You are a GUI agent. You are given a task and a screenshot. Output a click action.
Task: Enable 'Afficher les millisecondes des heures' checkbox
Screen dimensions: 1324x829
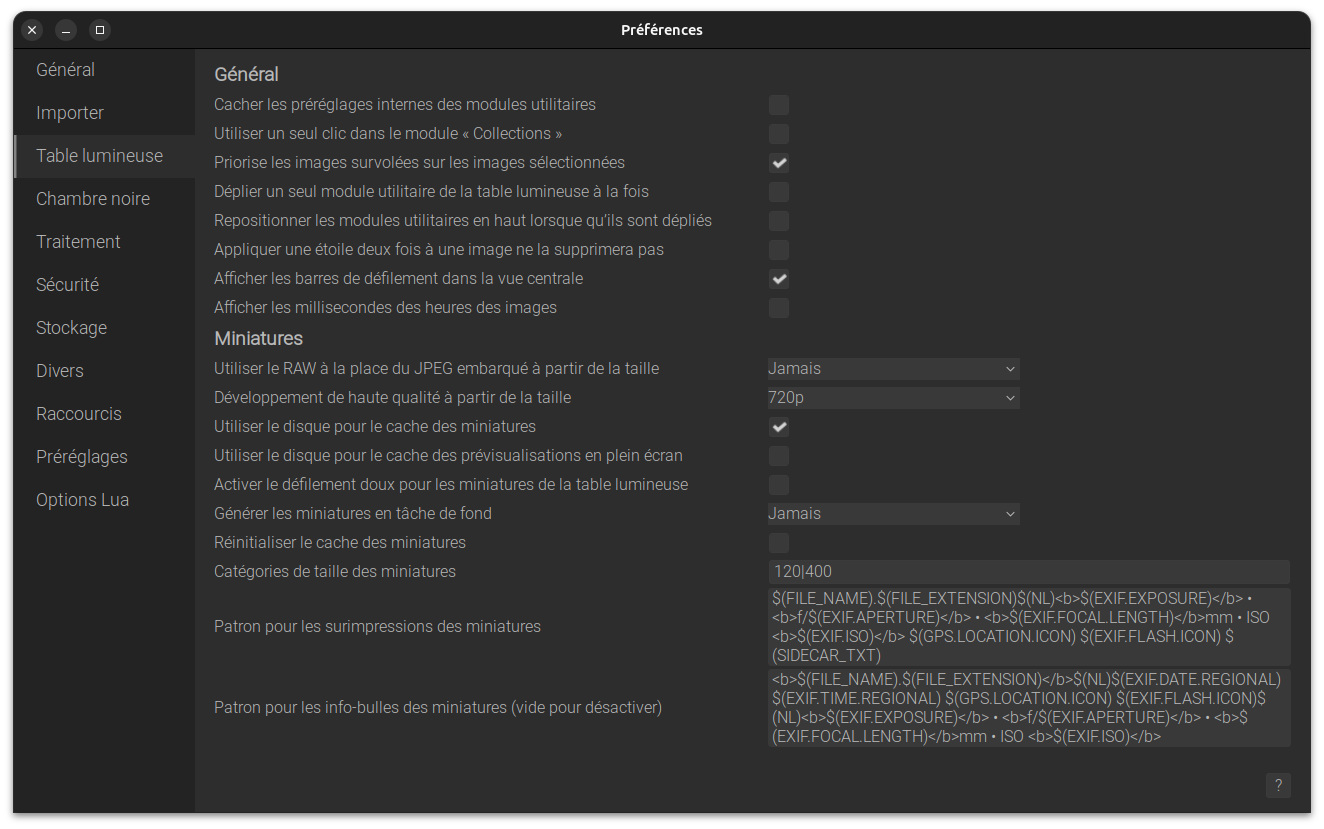779,308
